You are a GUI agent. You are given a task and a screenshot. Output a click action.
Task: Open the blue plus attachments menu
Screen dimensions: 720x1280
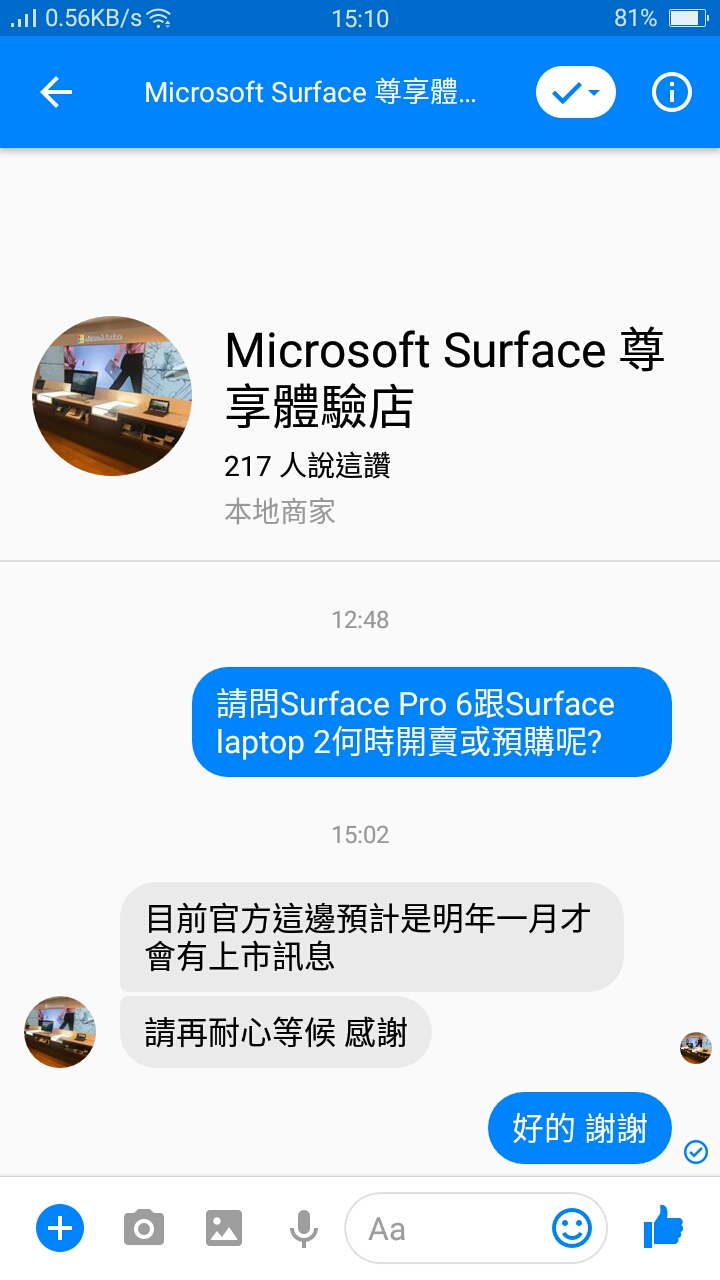pos(60,1227)
